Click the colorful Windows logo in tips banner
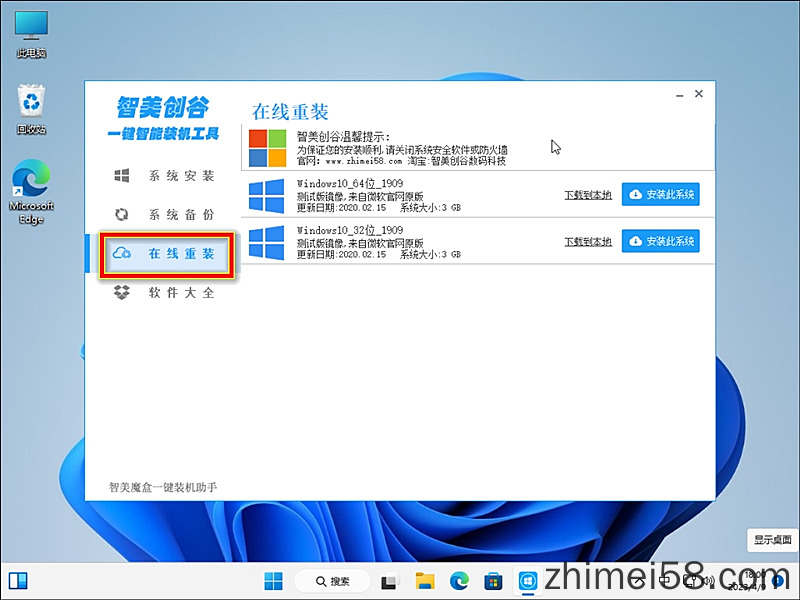Viewport: 800px width, 600px height. pos(267,148)
